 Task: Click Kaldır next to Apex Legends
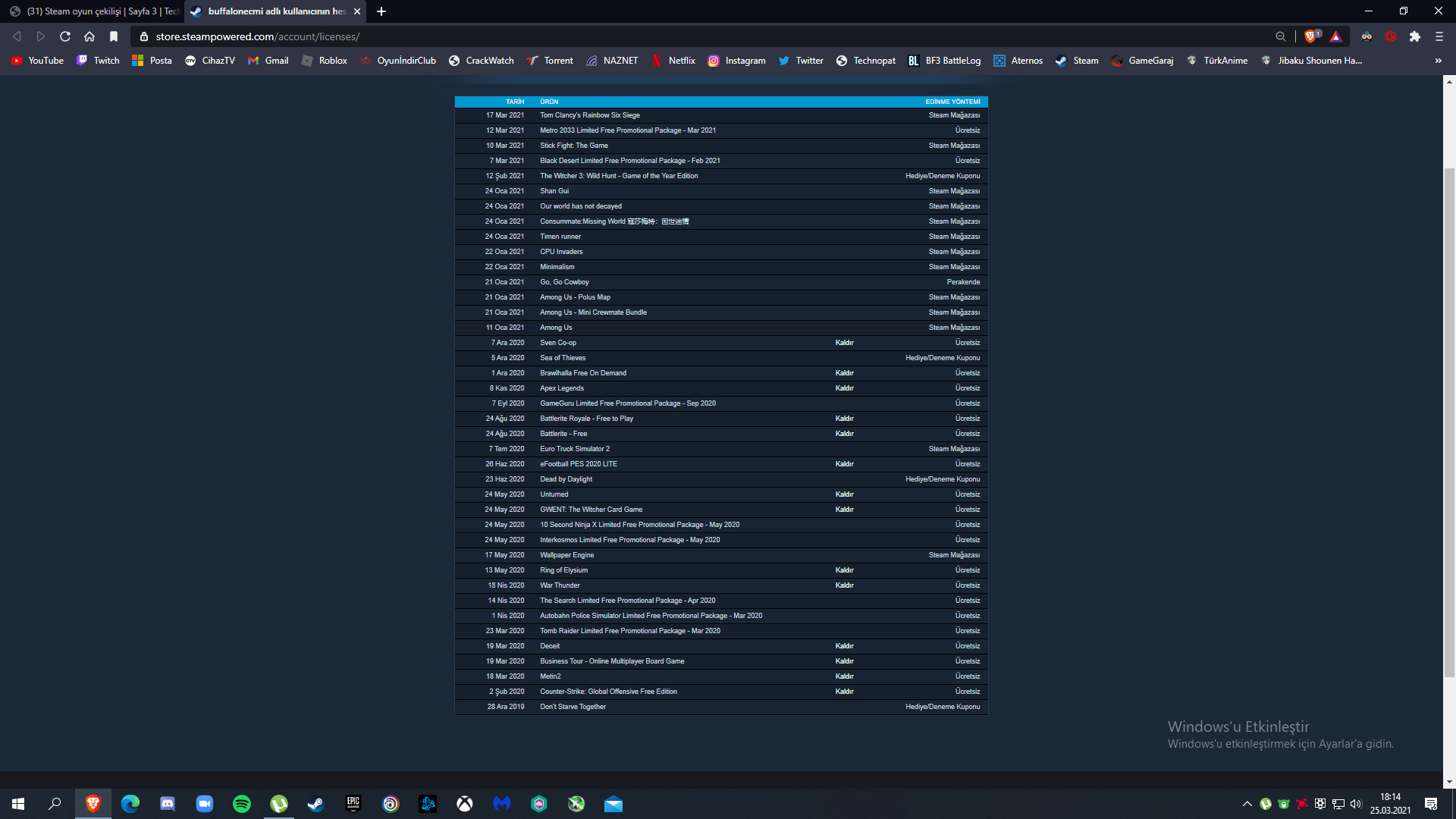(844, 388)
